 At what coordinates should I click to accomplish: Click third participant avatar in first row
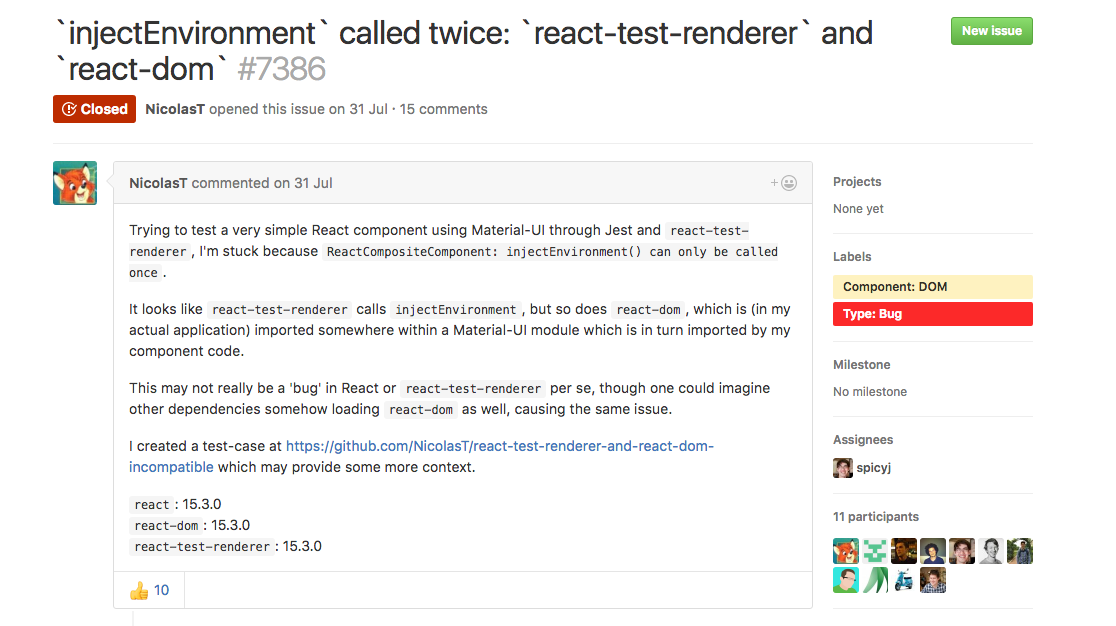coord(904,551)
